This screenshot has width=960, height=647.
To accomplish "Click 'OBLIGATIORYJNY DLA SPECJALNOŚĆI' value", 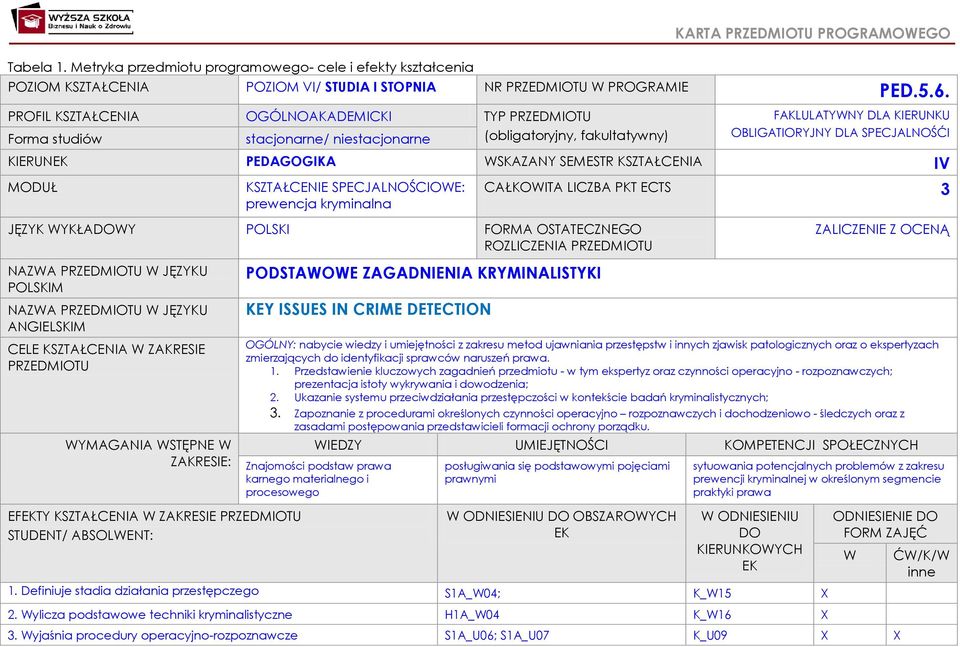I will (x=840, y=133).
